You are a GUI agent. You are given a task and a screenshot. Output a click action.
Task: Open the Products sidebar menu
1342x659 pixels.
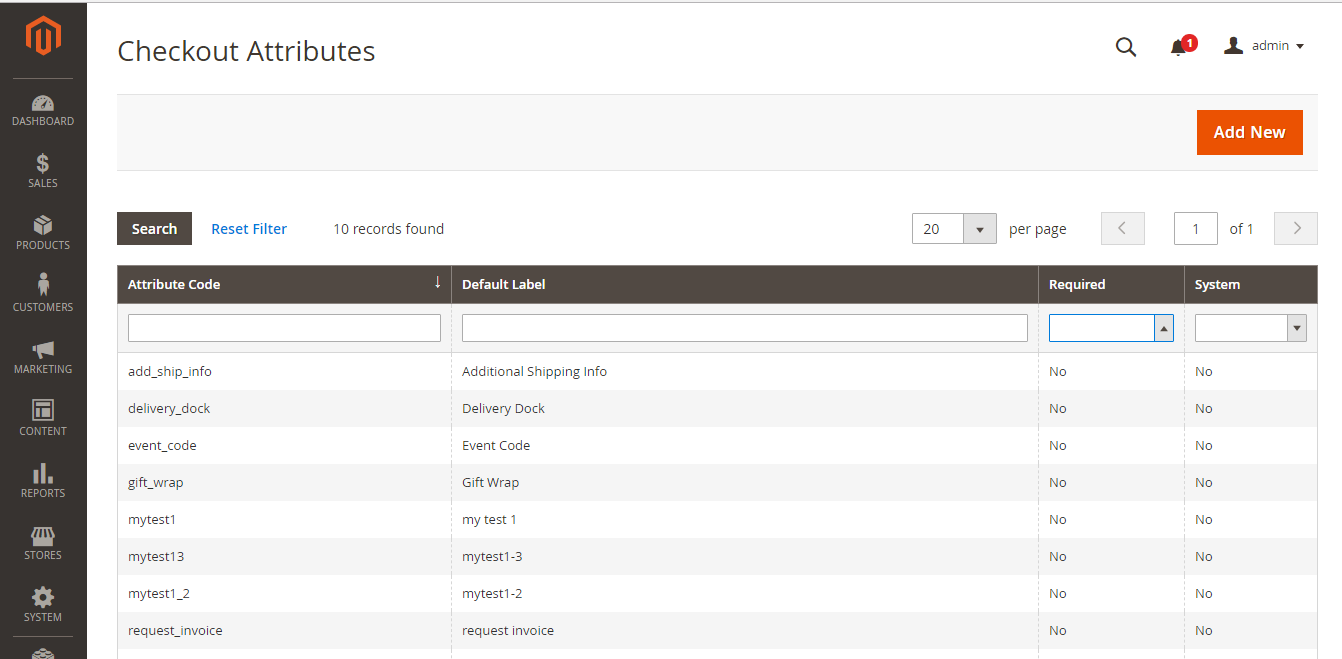[x=43, y=234]
